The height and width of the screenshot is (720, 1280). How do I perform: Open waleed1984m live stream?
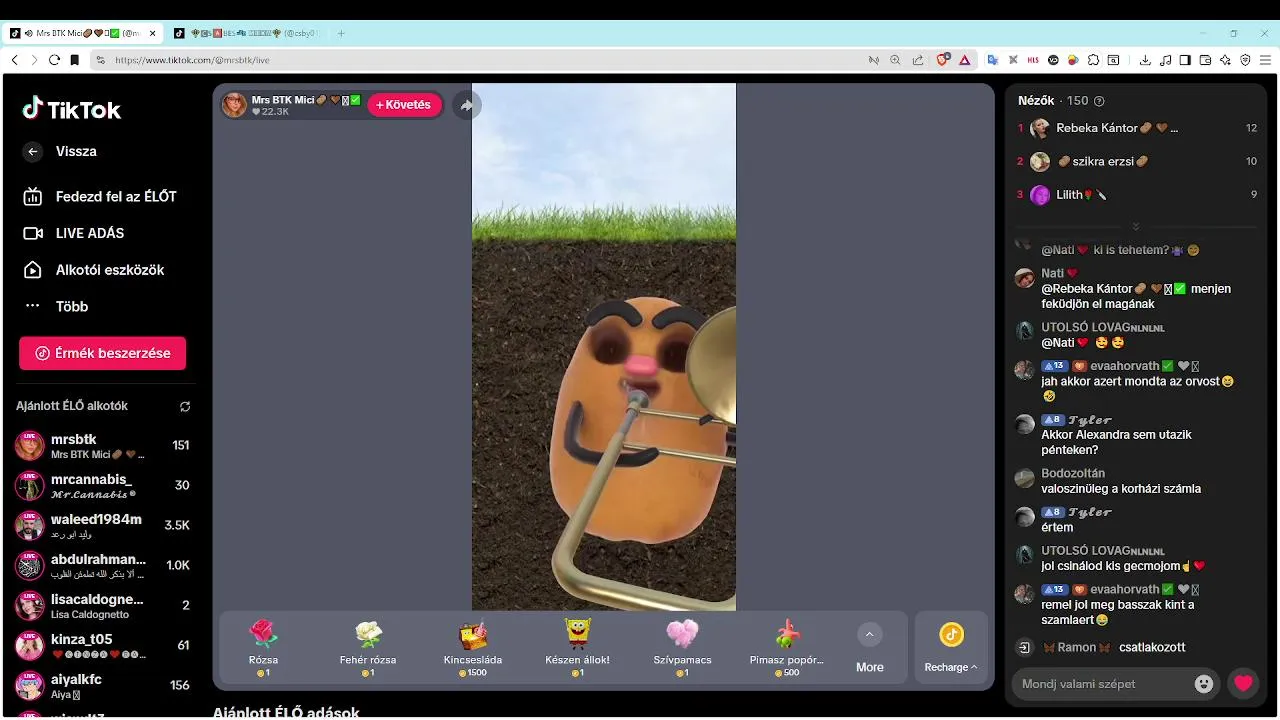(102, 526)
